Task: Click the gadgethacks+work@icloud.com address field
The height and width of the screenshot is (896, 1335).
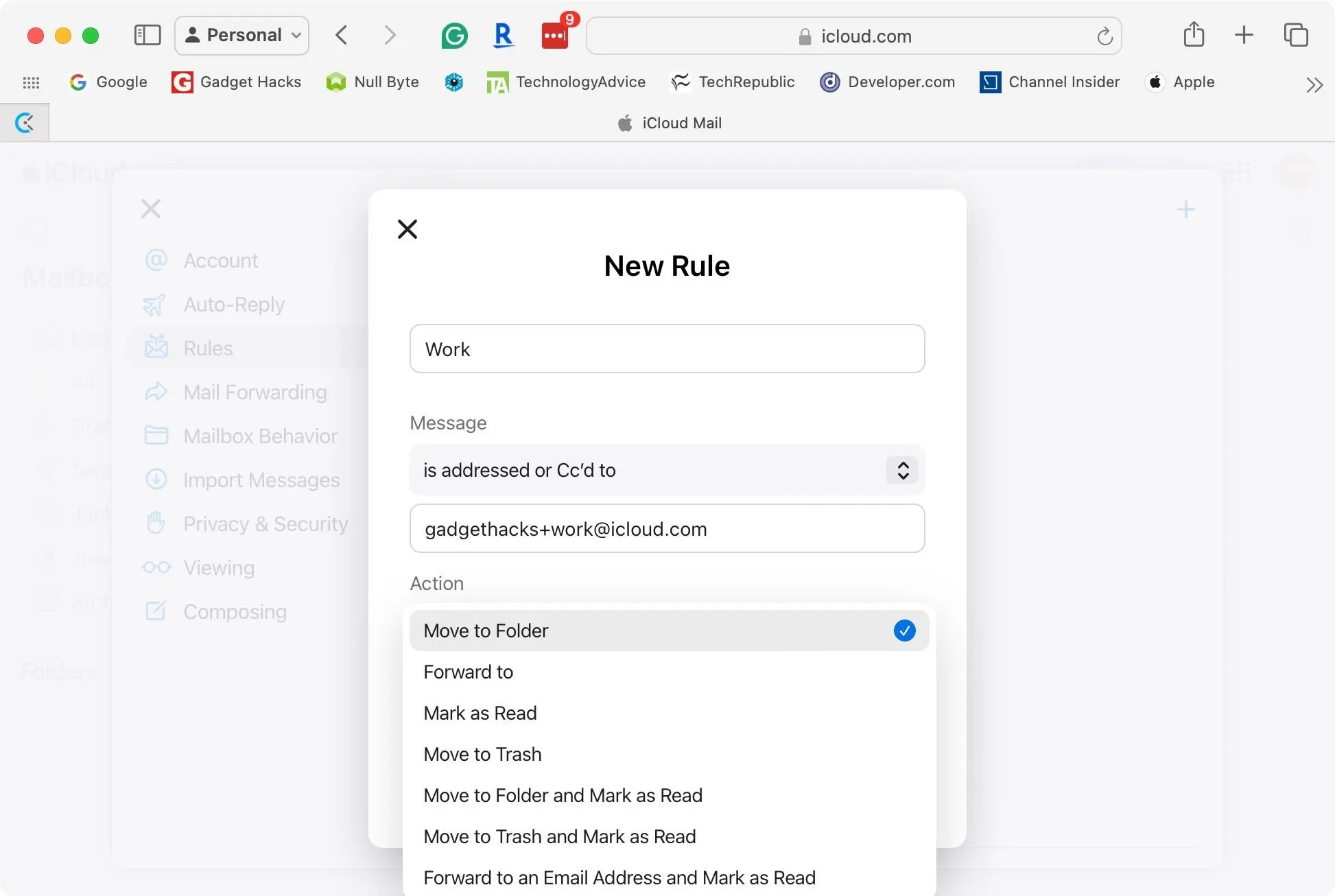Action: pyautogui.click(x=667, y=528)
